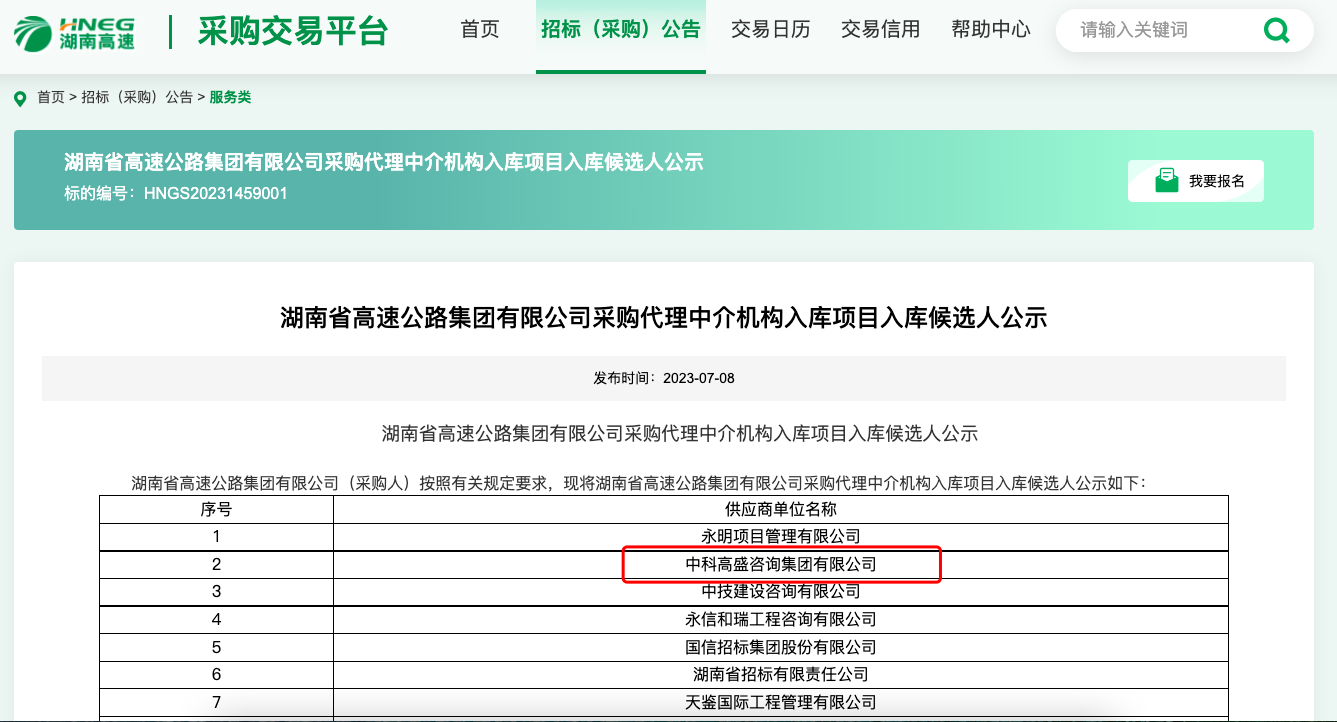The width and height of the screenshot is (1337, 722).
Task: Click serial number 4 in the 序号 column
Action: pyautogui.click(x=216, y=620)
